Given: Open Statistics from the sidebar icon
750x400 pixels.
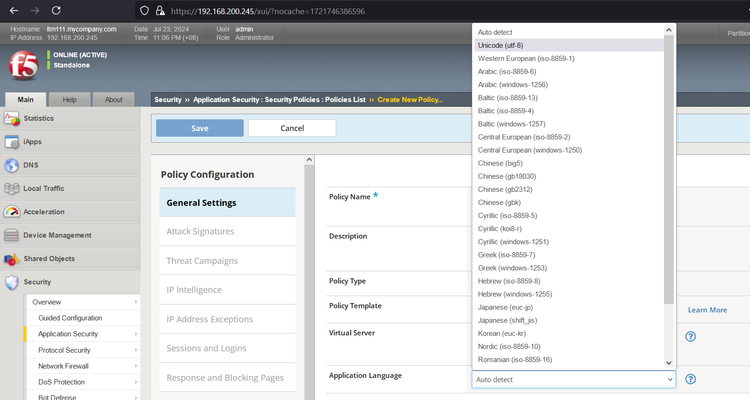Looking at the screenshot, I should click(x=13, y=119).
